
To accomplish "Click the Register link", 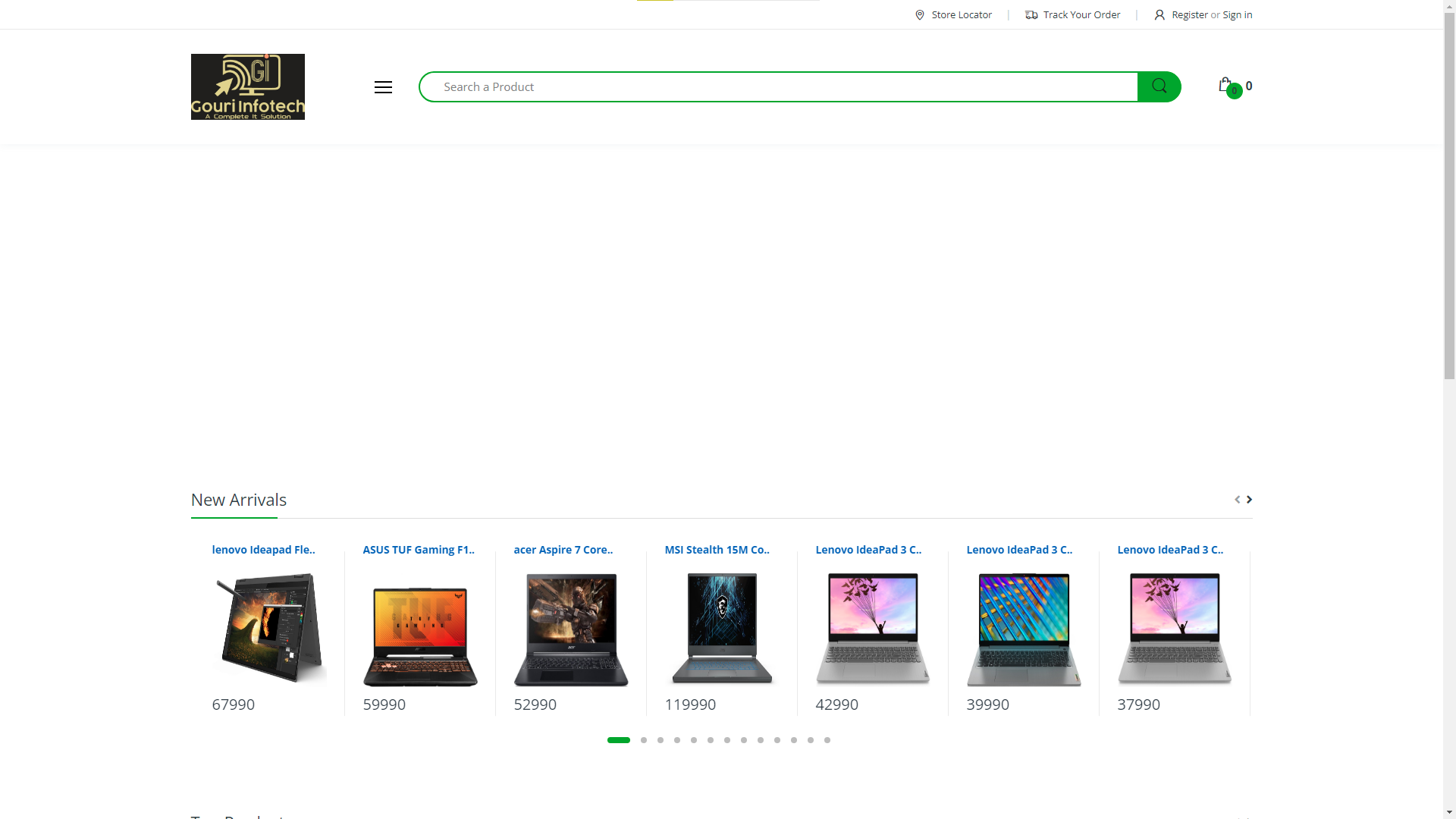I will (x=1190, y=15).
